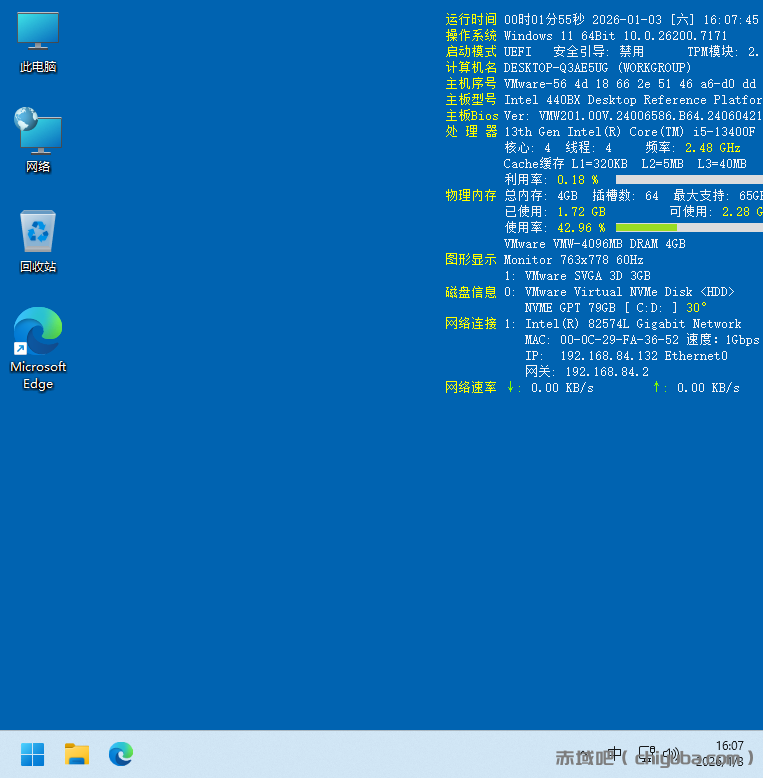Click the 42.96 % memory usage value
763x778 pixels.
(581, 228)
